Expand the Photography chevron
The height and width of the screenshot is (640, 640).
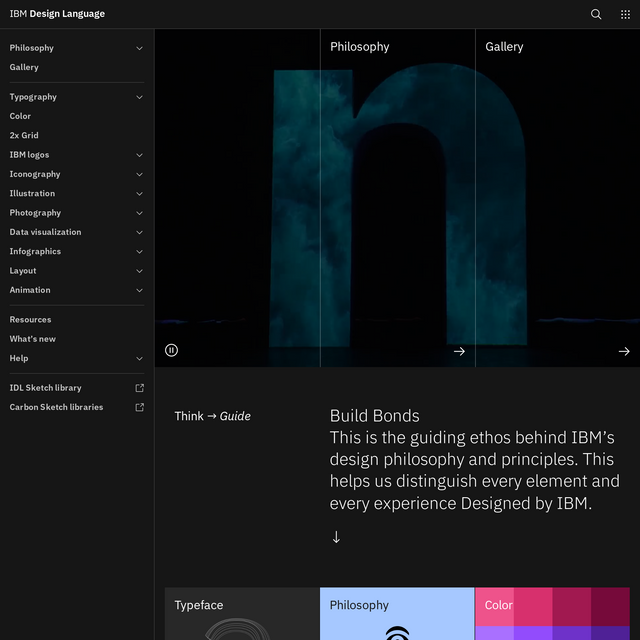(x=139, y=213)
